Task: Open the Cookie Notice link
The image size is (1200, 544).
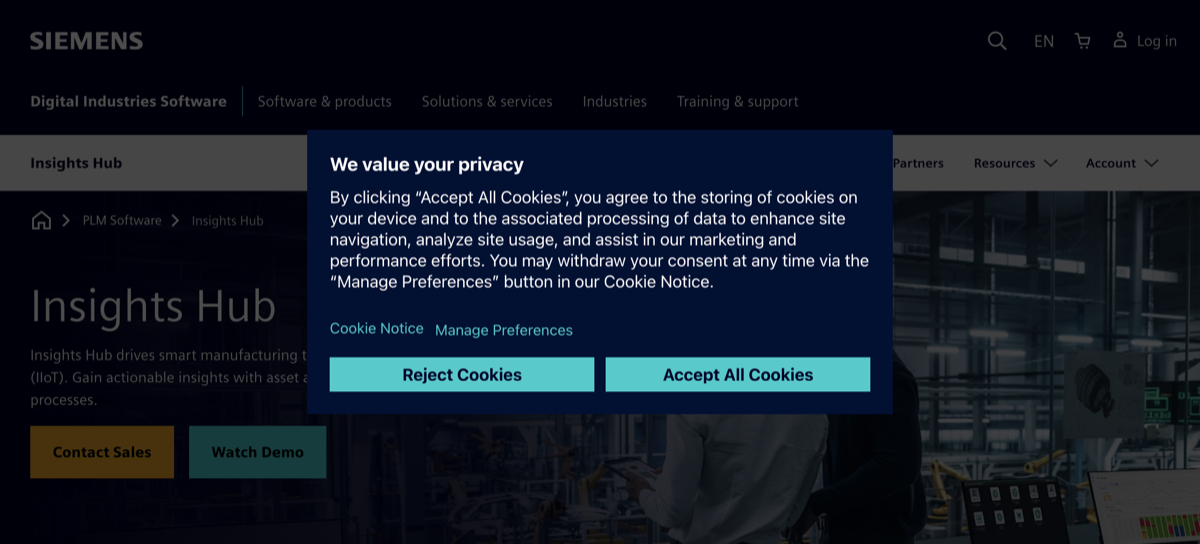Action: pyautogui.click(x=377, y=328)
